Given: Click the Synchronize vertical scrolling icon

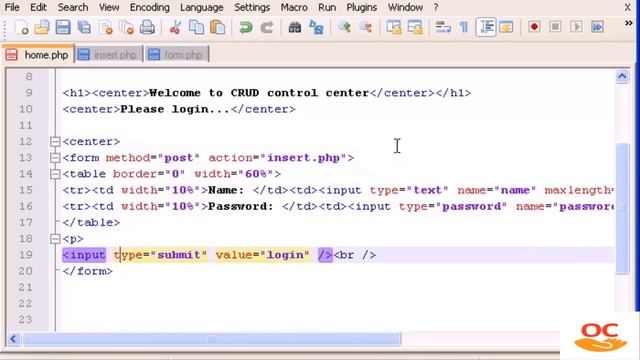Looking at the screenshot, I should point(394,27).
